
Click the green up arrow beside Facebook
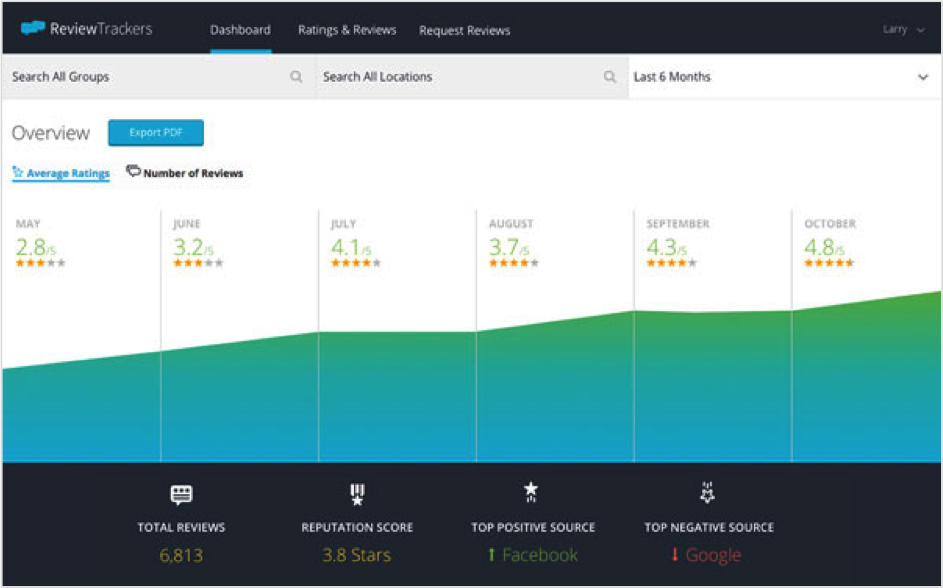pos(491,555)
